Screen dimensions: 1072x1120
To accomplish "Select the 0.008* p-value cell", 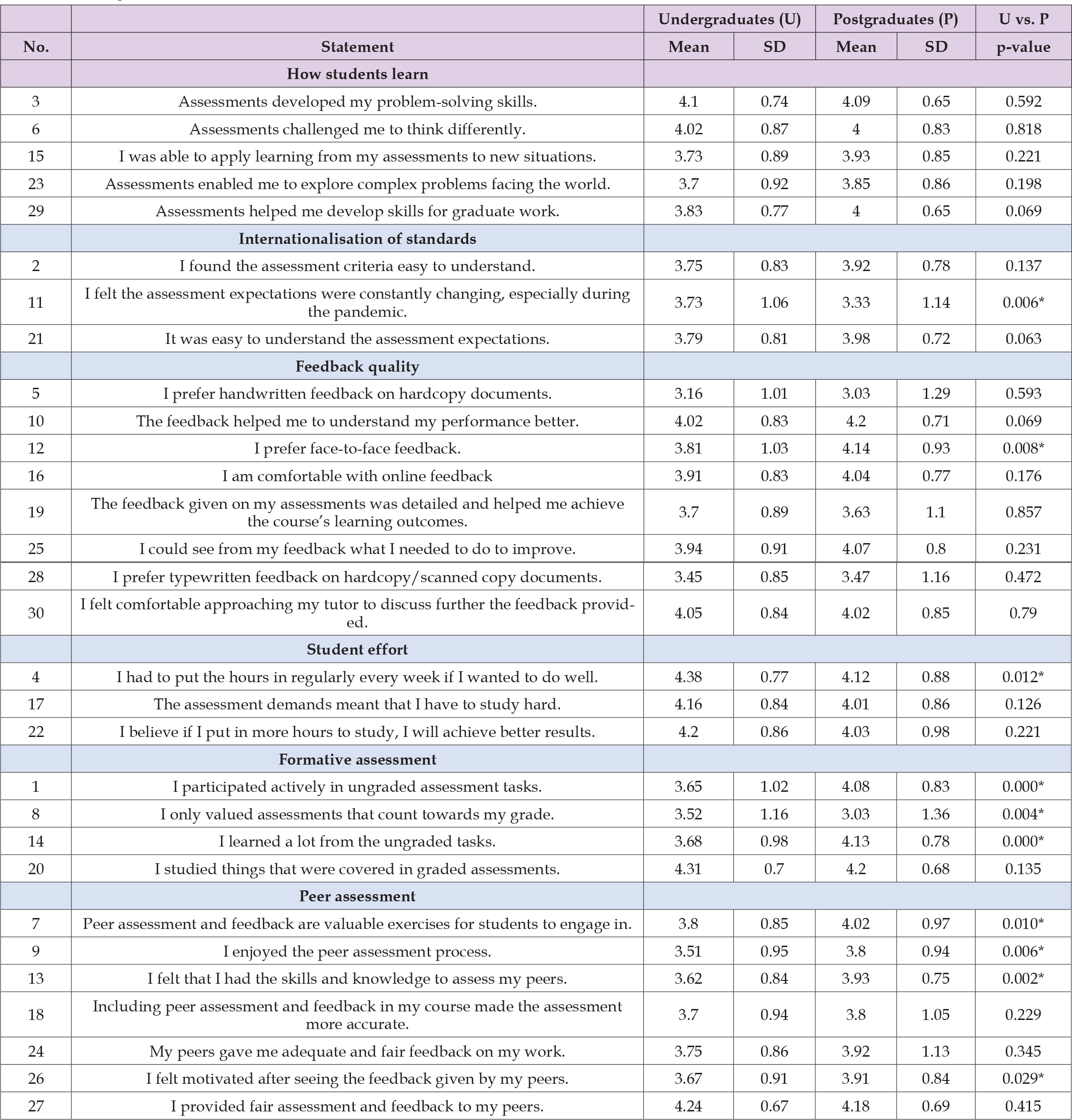I will 1023,449.
